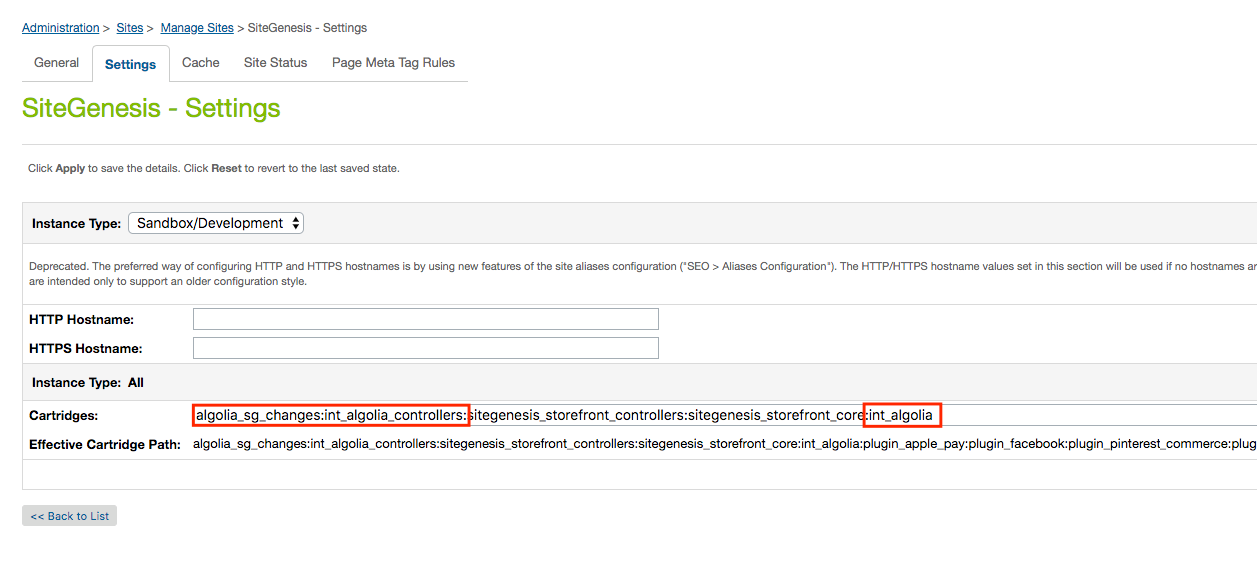Viewport: 1257px width, 565px height.
Task: Click the 'Click Apply to save' instruction text
Action: click(x=214, y=169)
